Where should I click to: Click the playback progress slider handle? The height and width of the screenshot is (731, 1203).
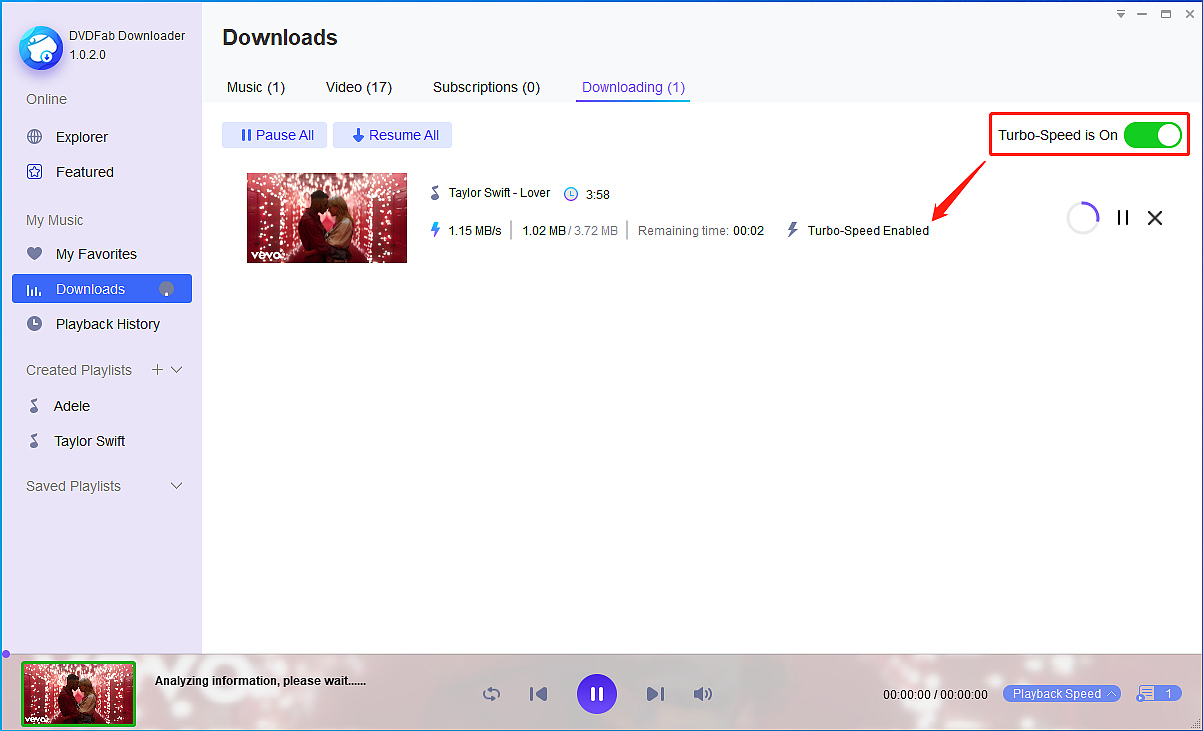point(6,654)
